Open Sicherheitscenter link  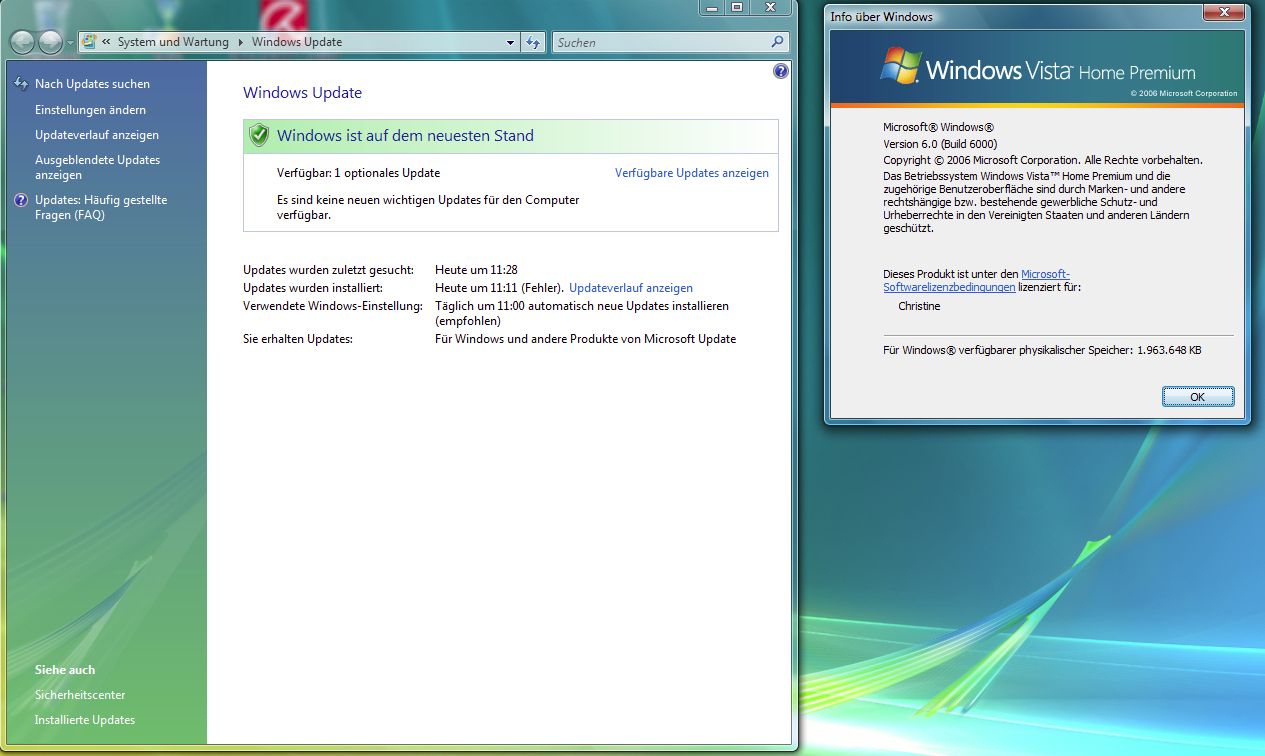(x=80, y=695)
